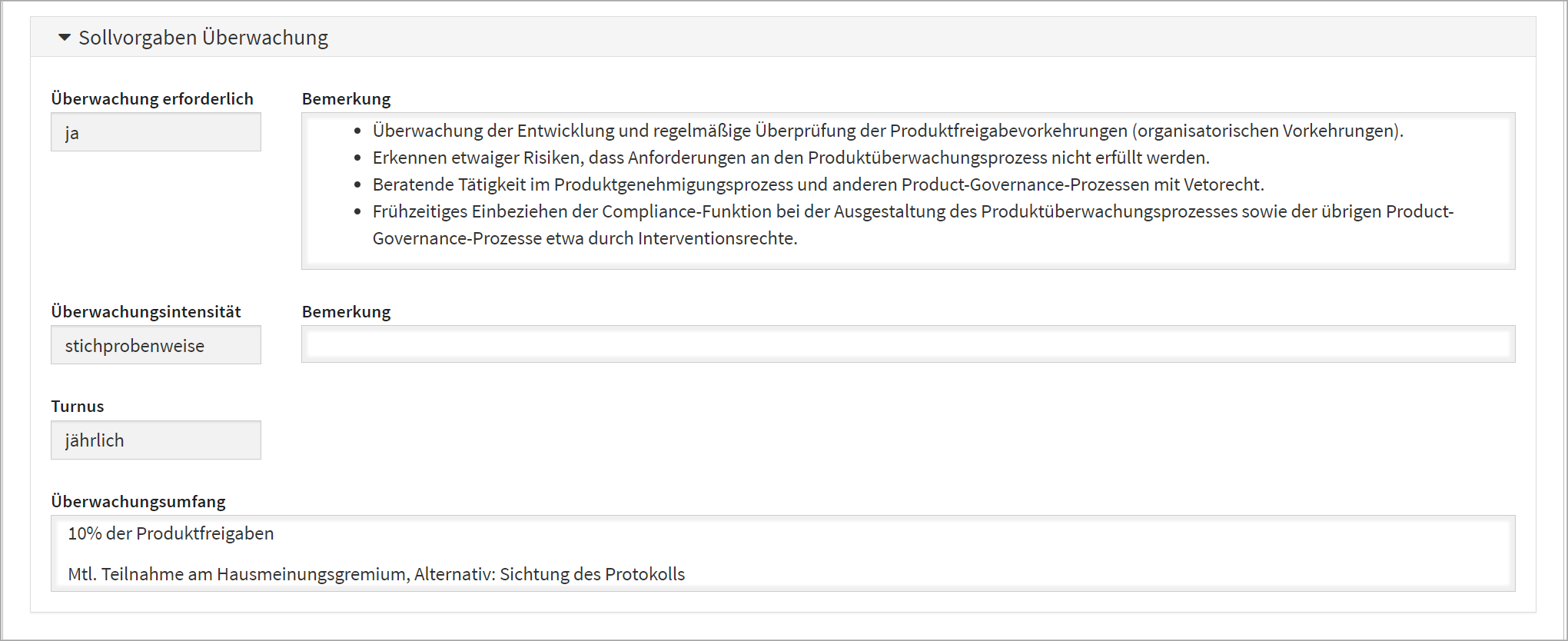Click the Turnus label
Screen dimensions: 1568x641
pos(78,406)
